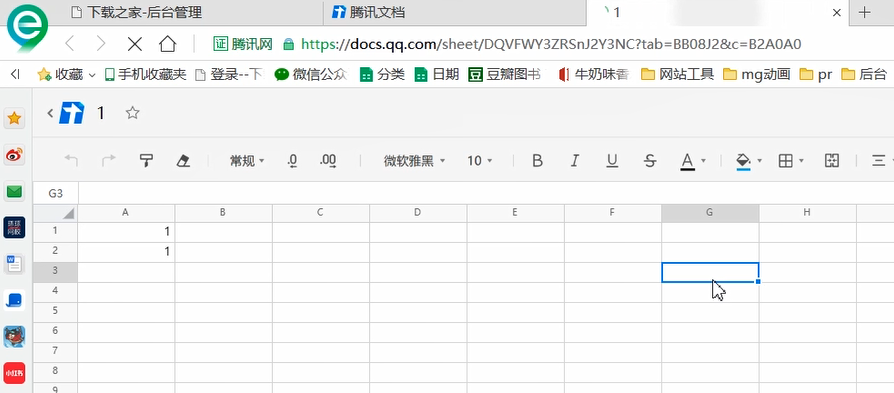Increase decimal places button
Image resolution: width=894 pixels, height=393 pixels.
coord(328,161)
